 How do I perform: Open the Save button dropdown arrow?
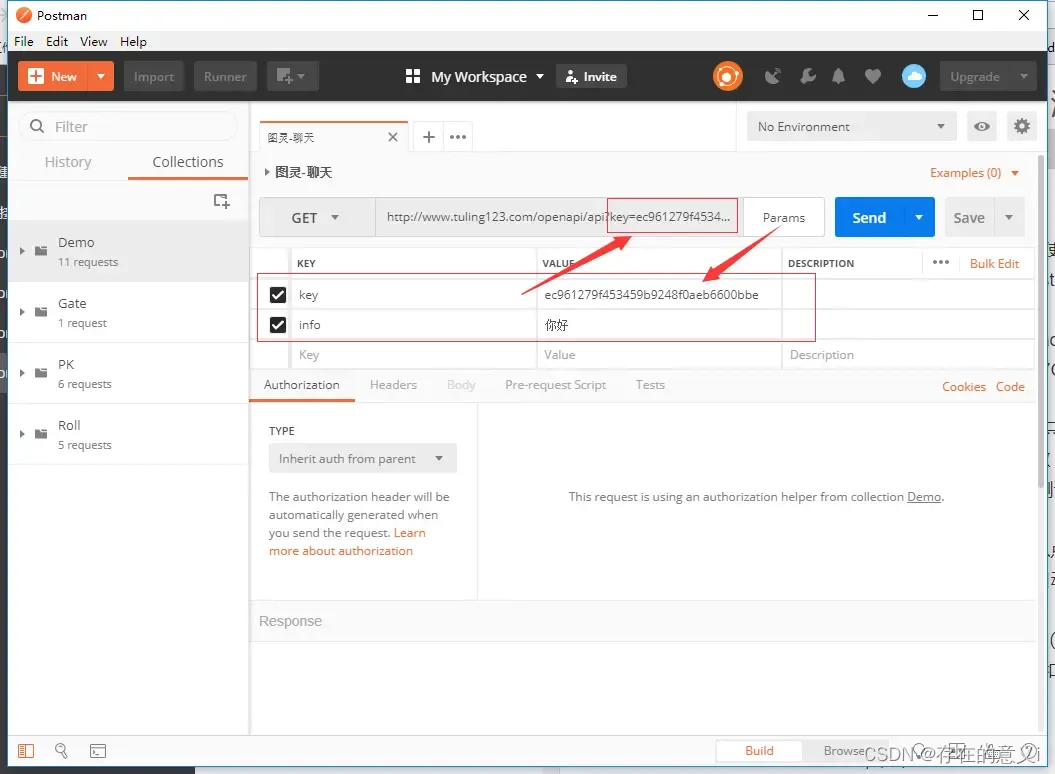[x=1009, y=217]
